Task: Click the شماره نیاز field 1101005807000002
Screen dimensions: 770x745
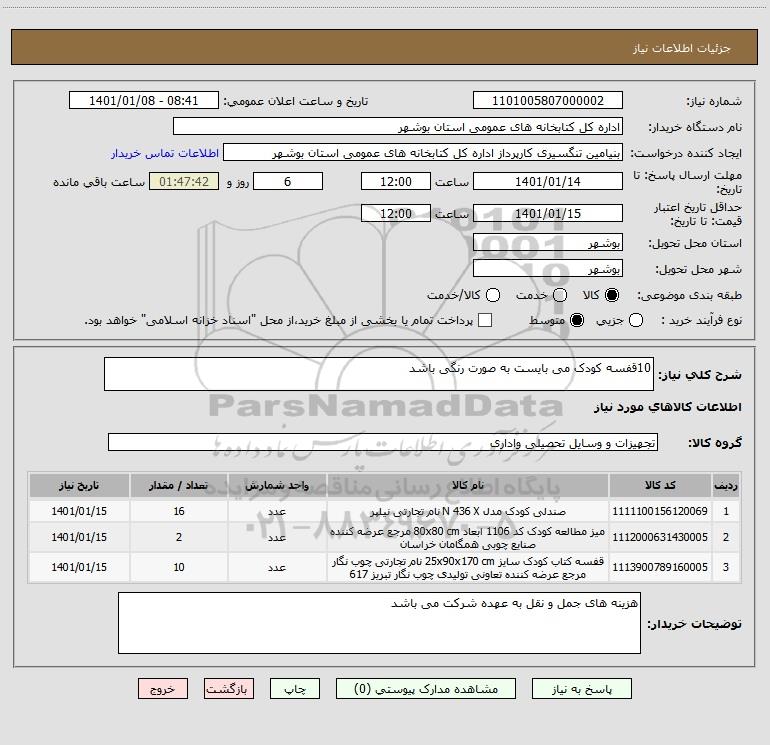Action: [548, 101]
